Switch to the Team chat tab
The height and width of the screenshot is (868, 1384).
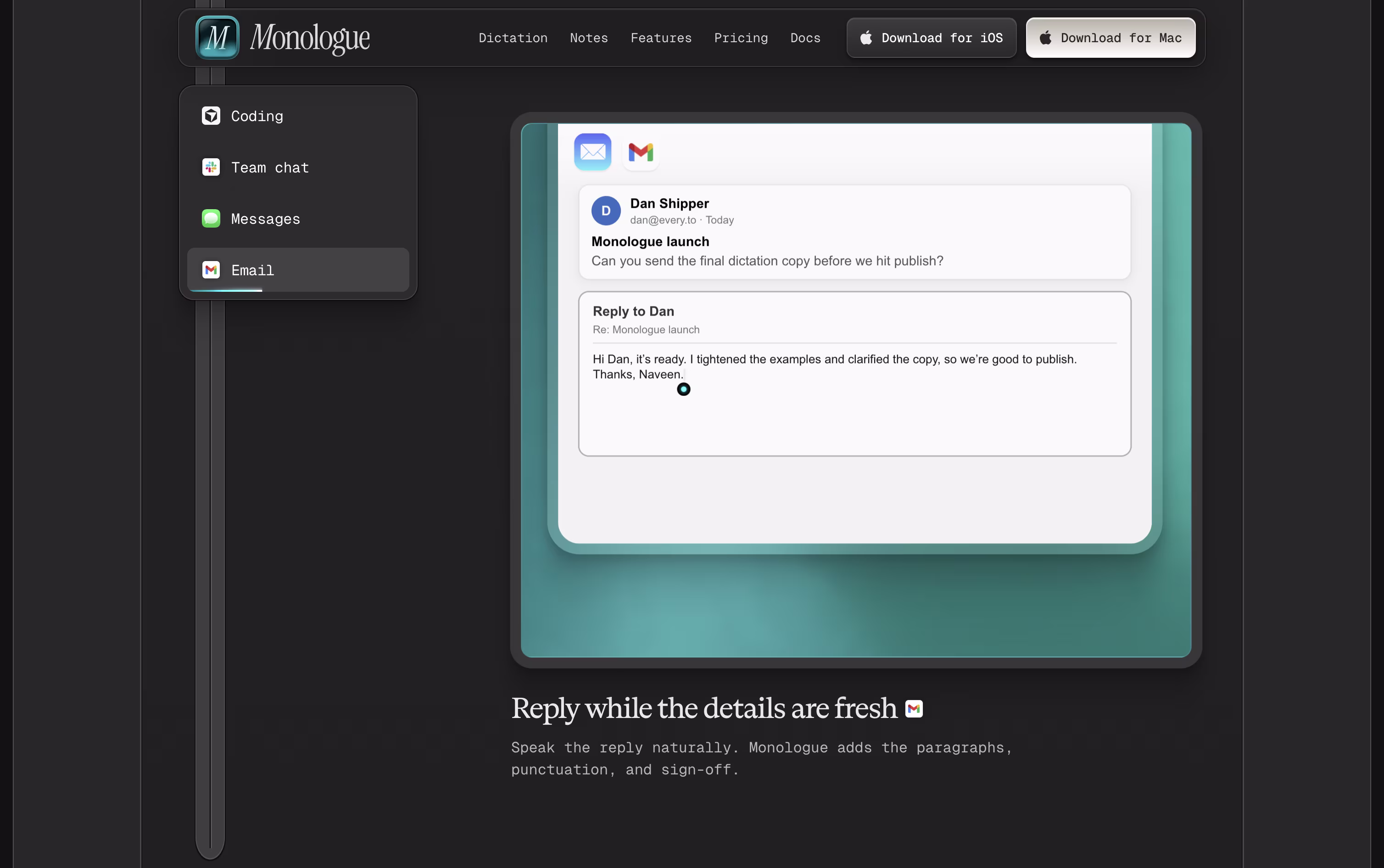pyautogui.click(x=298, y=167)
